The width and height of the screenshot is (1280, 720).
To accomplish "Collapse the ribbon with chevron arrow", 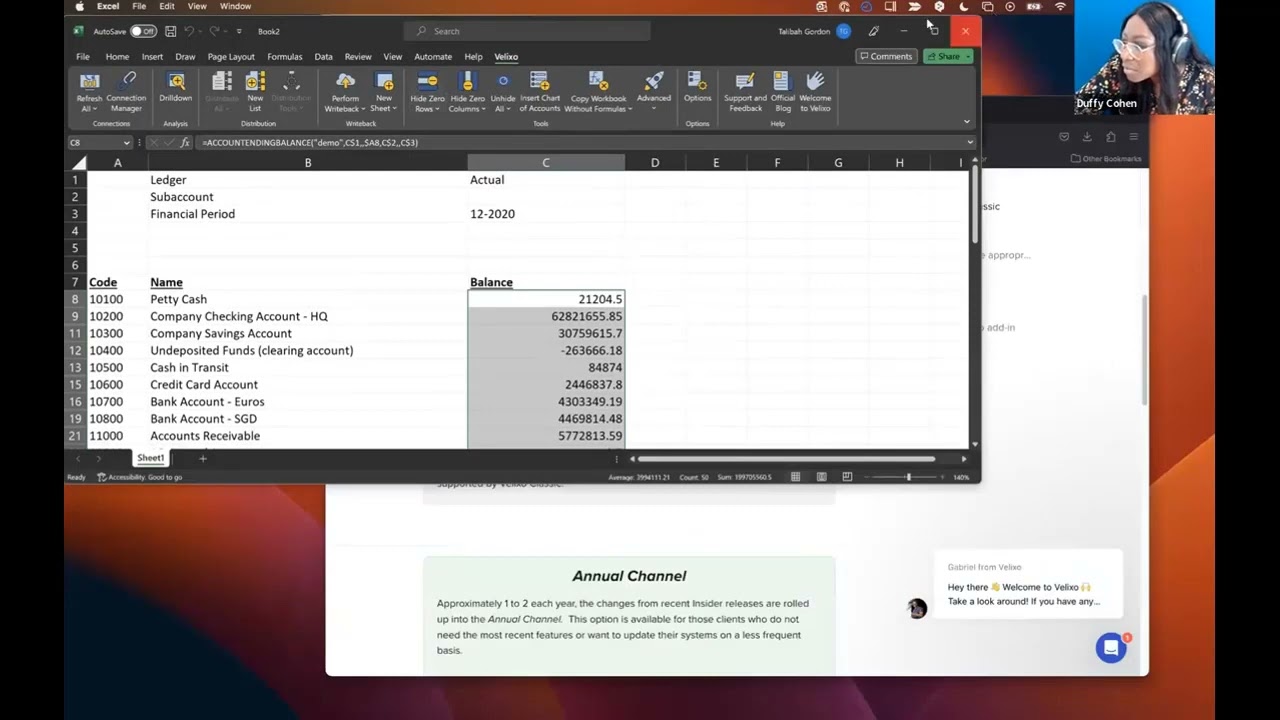I will (x=966, y=122).
